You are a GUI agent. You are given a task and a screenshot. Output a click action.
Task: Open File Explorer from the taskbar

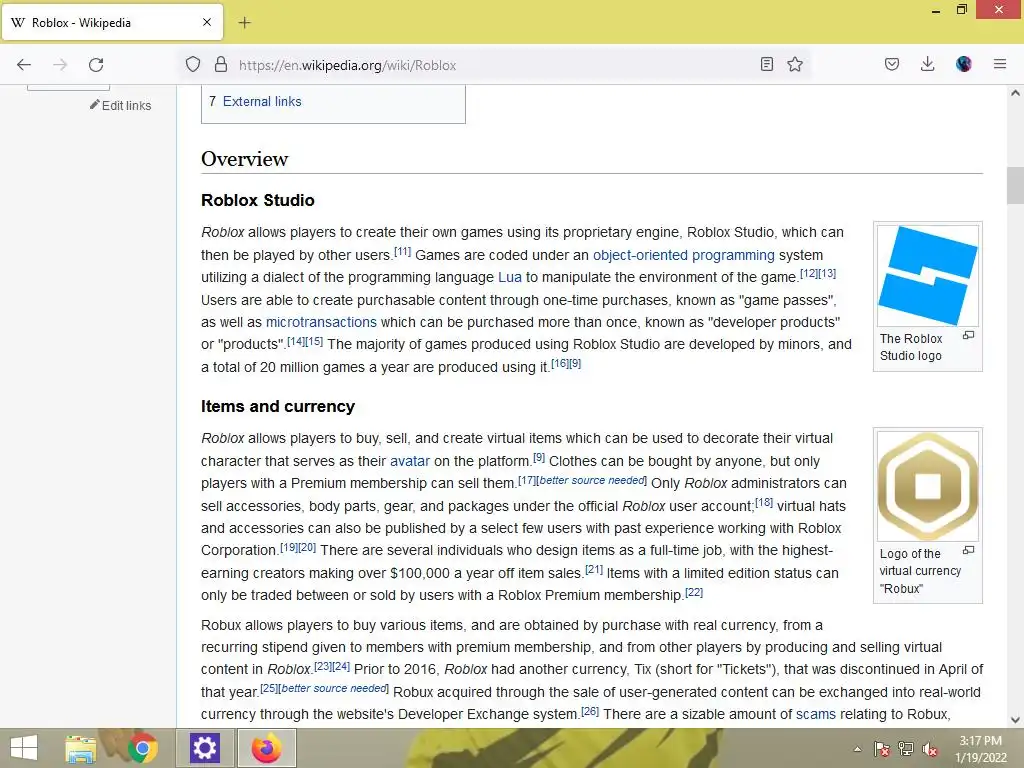click(x=81, y=748)
